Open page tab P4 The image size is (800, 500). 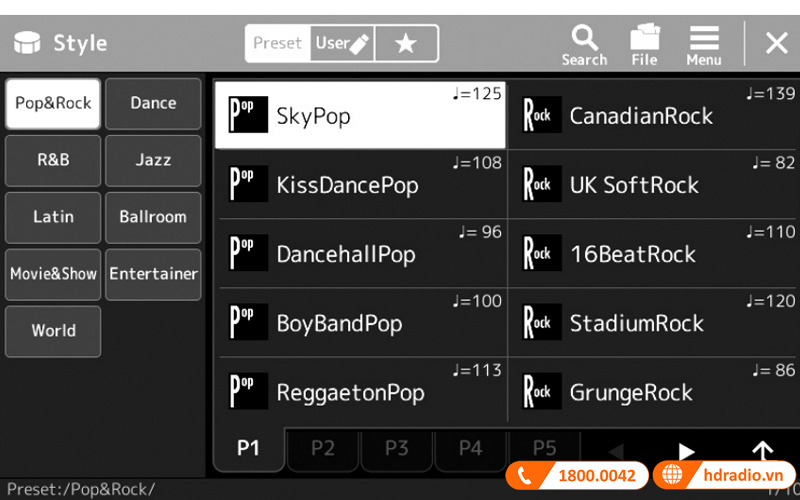point(470,449)
